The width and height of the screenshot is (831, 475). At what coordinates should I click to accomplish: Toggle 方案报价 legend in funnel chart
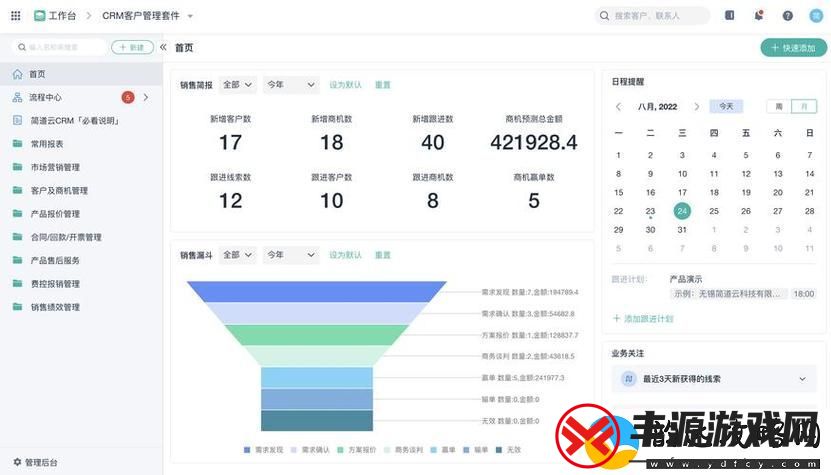(357, 450)
